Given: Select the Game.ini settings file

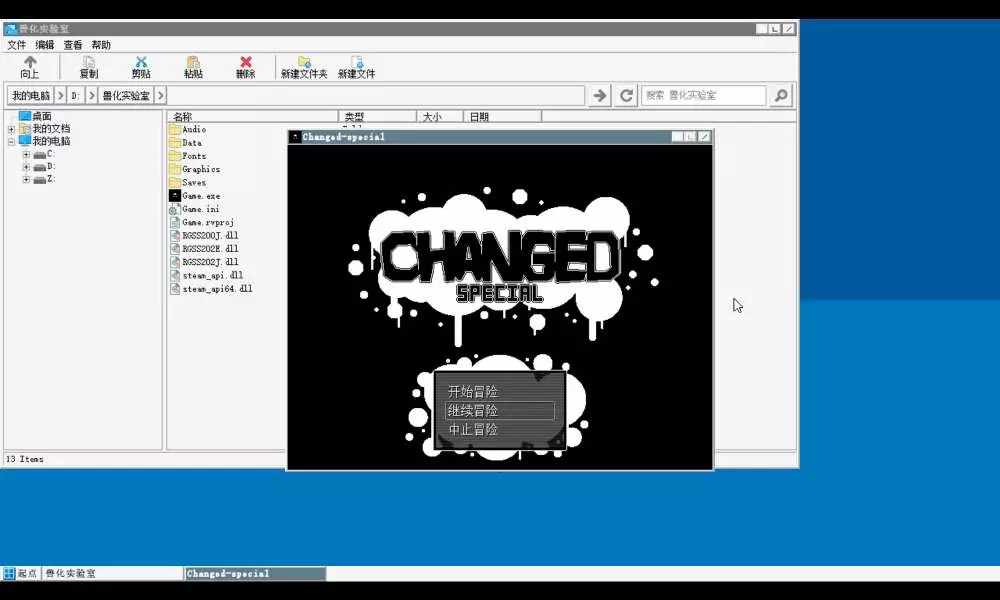Looking at the screenshot, I should coord(195,209).
